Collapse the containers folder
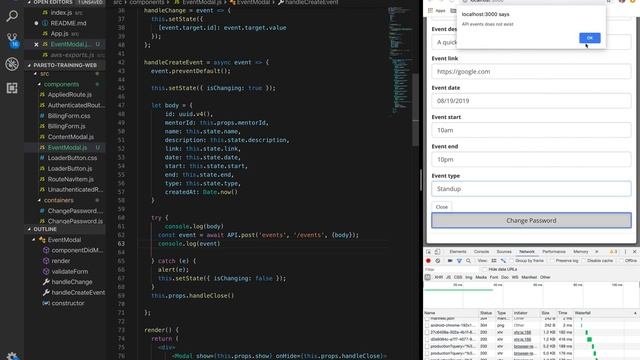This screenshot has height=360, width=640. pyautogui.click(x=40, y=200)
